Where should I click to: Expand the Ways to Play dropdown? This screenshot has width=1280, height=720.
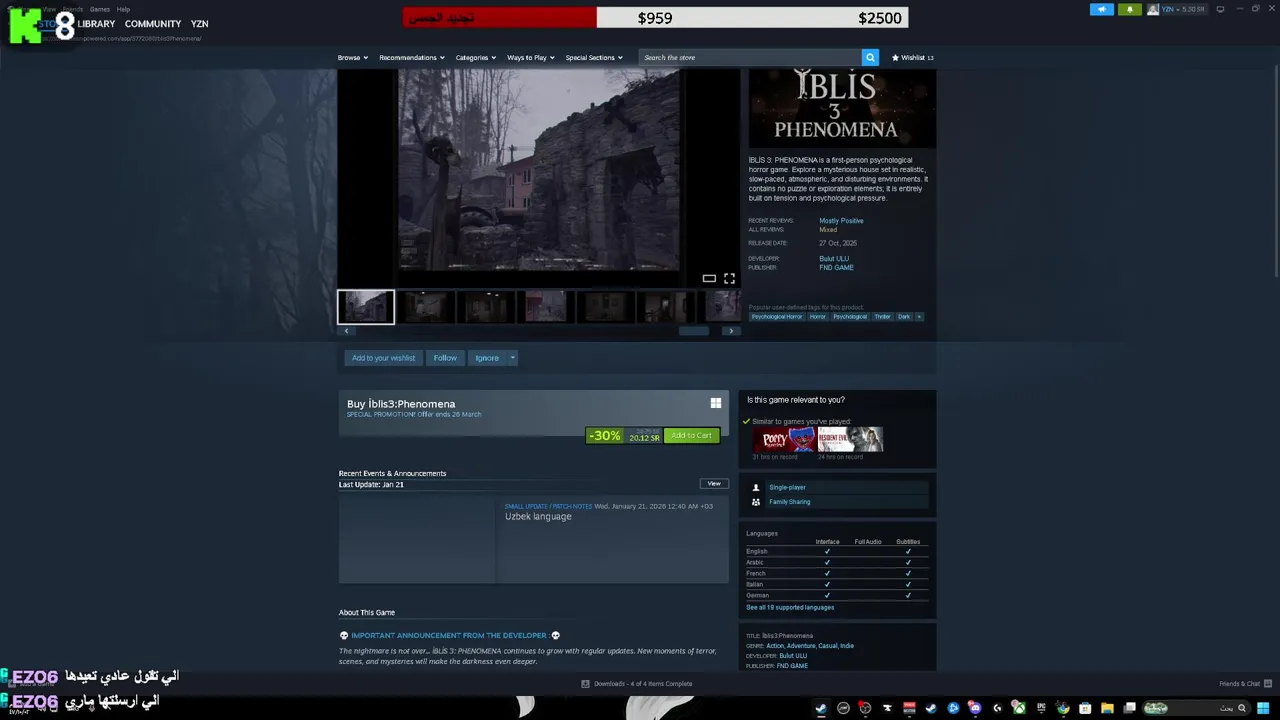[x=530, y=57]
